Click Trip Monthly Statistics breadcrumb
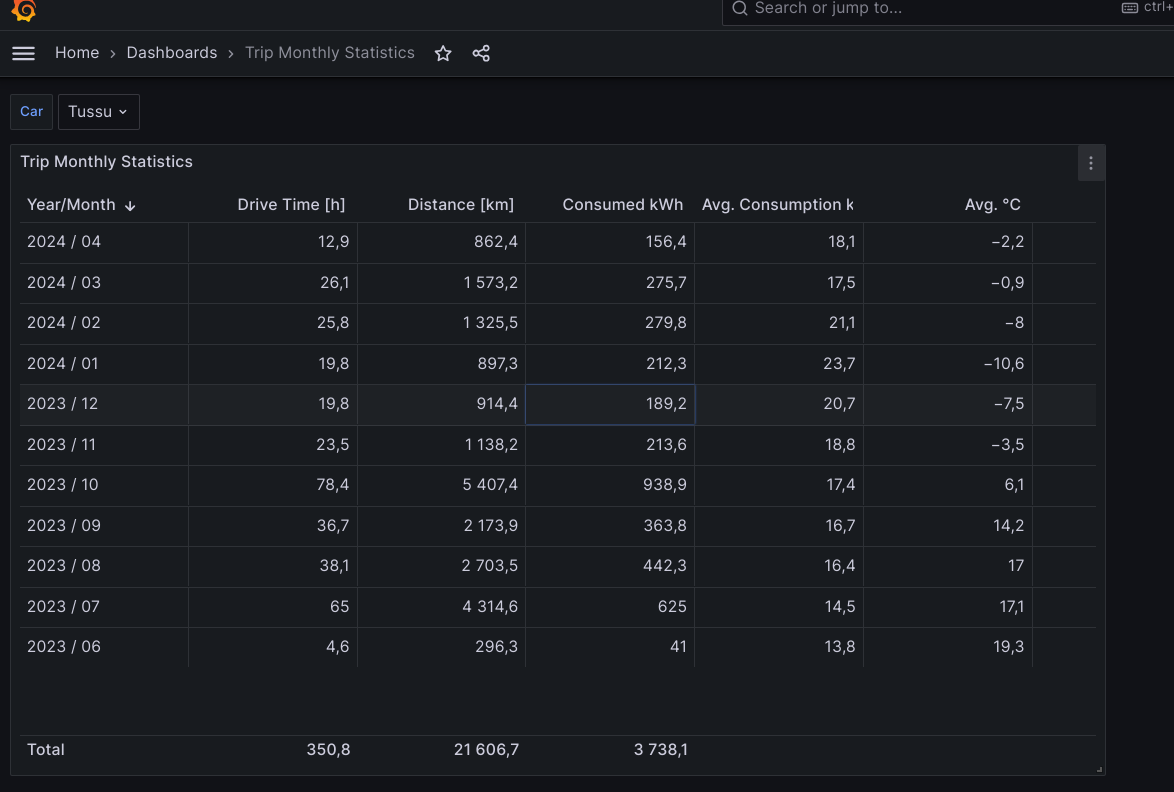The image size is (1174, 792). click(329, 53)
